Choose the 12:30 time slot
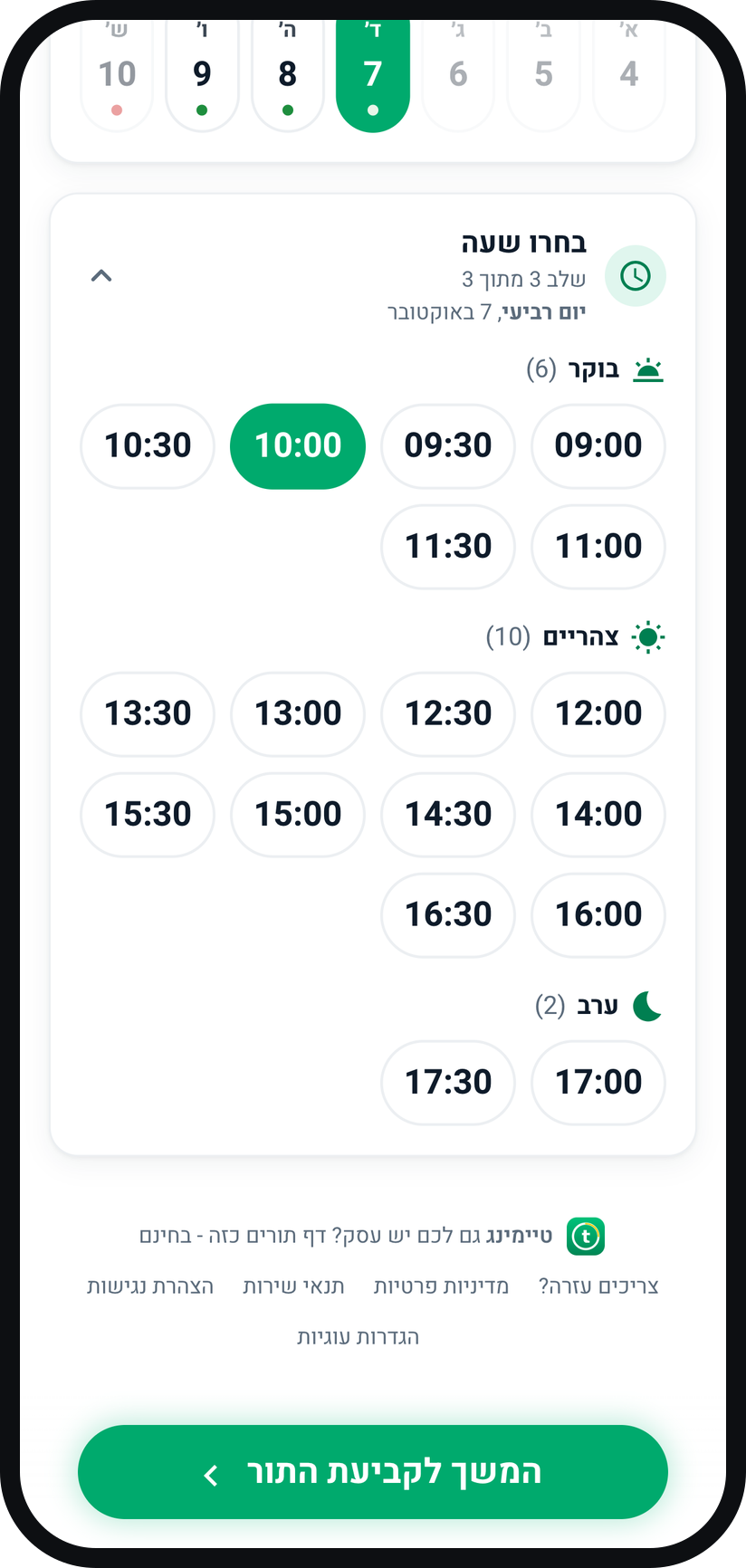The image size is (746, 1568). 448,714
